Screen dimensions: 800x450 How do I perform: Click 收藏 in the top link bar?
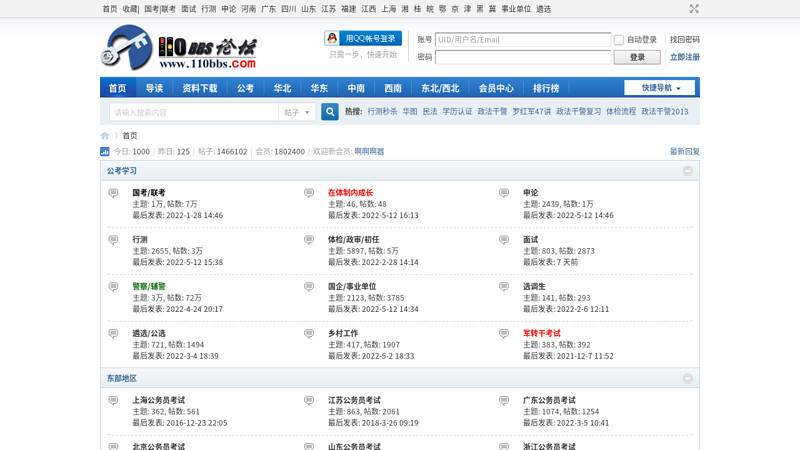coord(130,9)
